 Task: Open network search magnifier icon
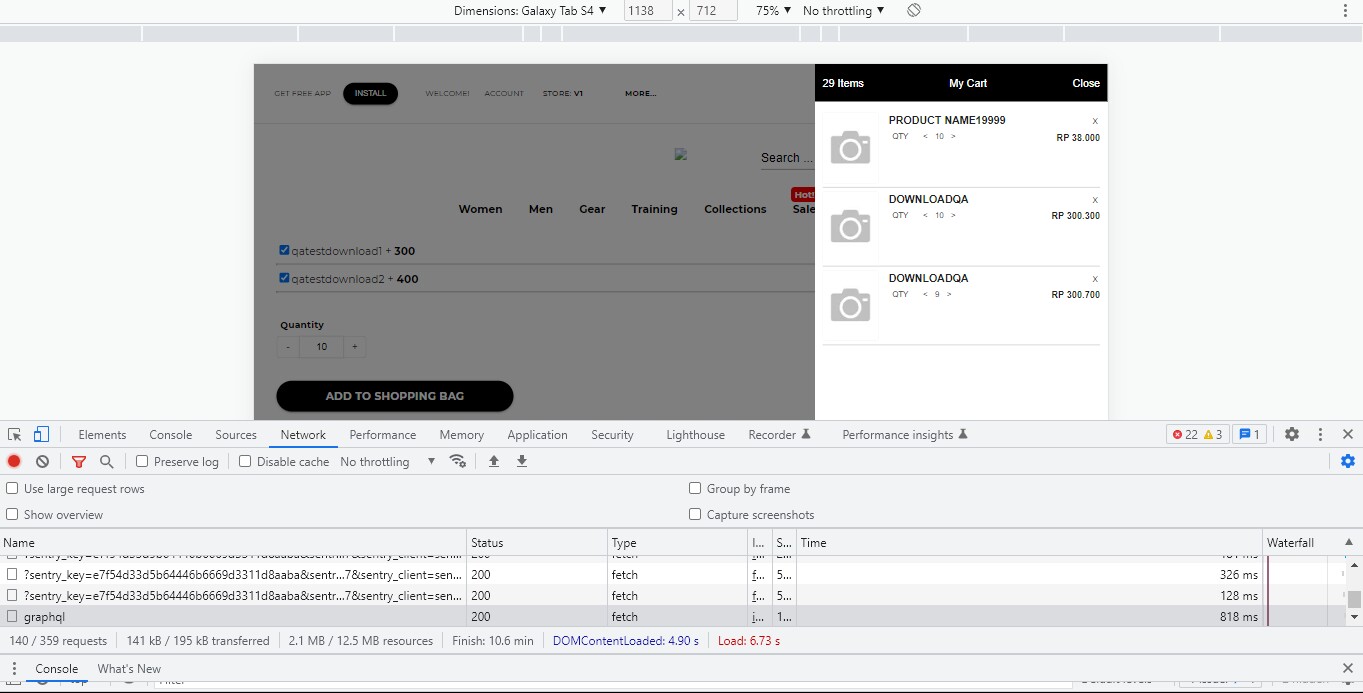(106, 461)
